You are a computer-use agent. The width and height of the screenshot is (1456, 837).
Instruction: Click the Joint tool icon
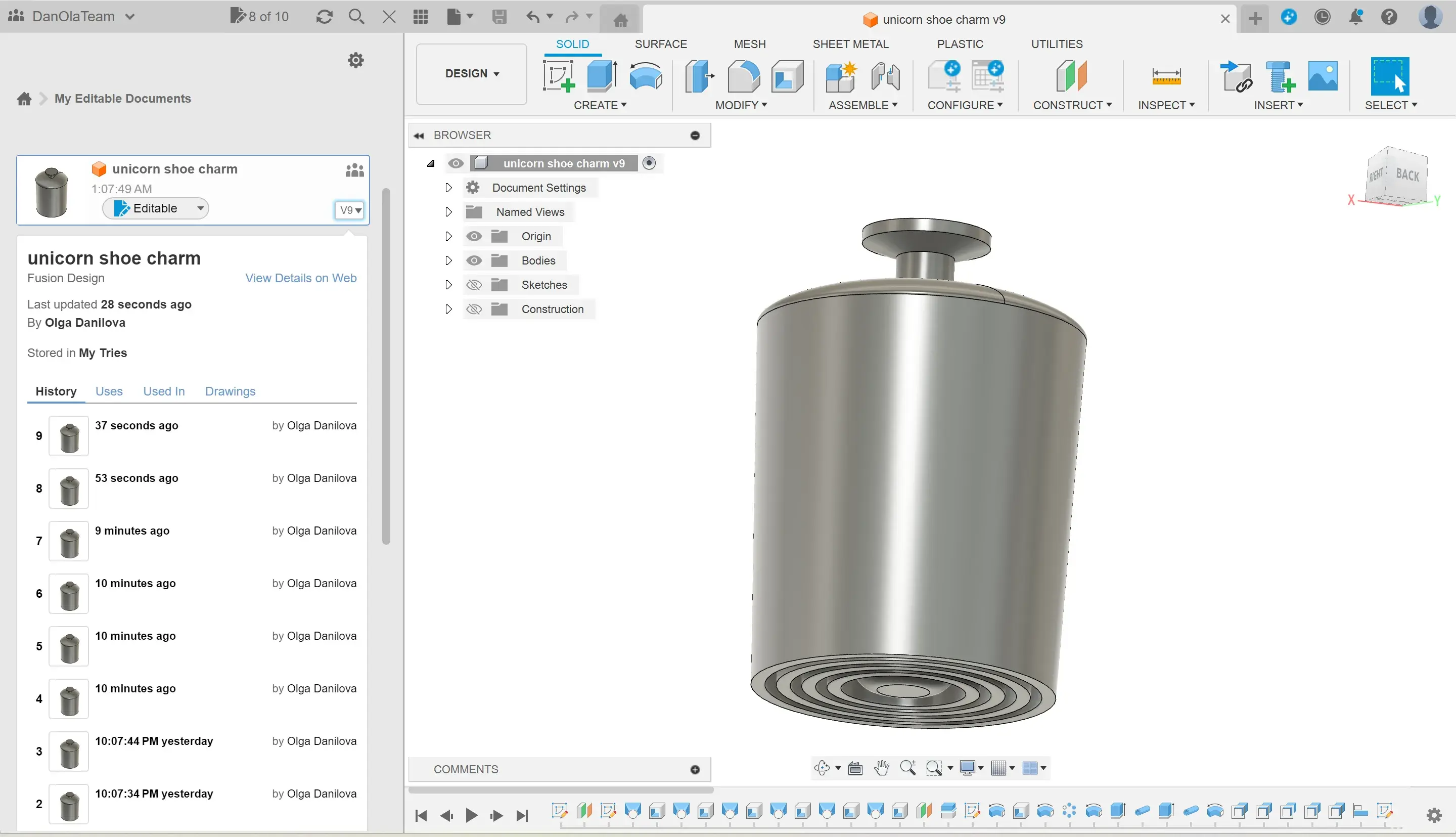tap(885, 76)
